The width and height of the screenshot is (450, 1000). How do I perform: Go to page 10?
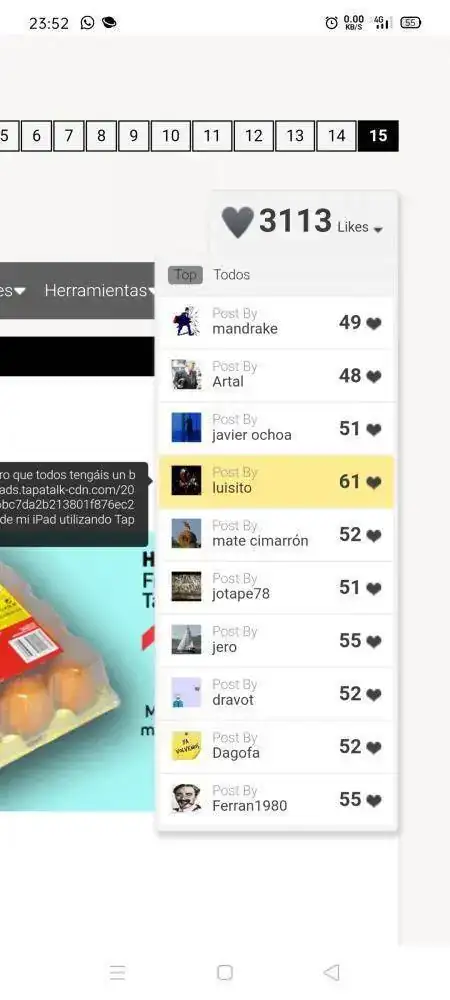pos(170,136)
